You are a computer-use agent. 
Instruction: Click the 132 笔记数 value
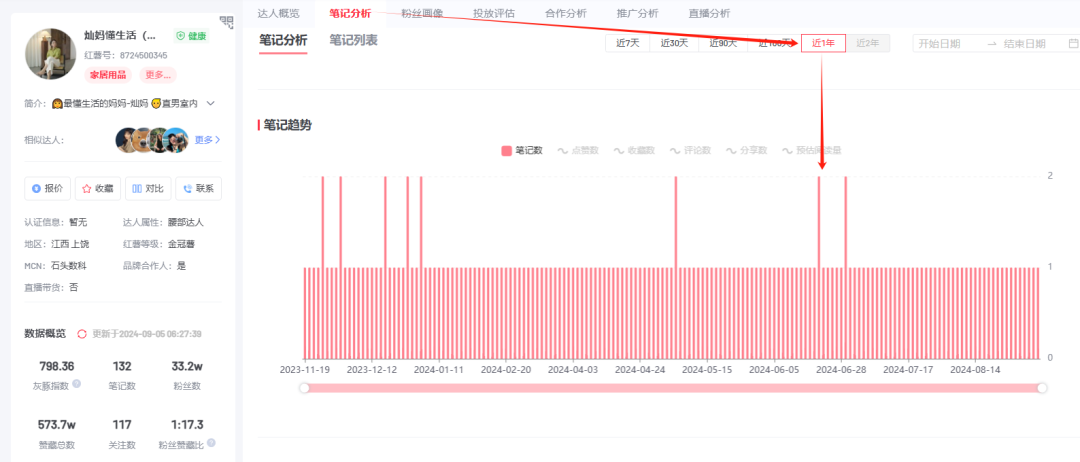point(122,366)
